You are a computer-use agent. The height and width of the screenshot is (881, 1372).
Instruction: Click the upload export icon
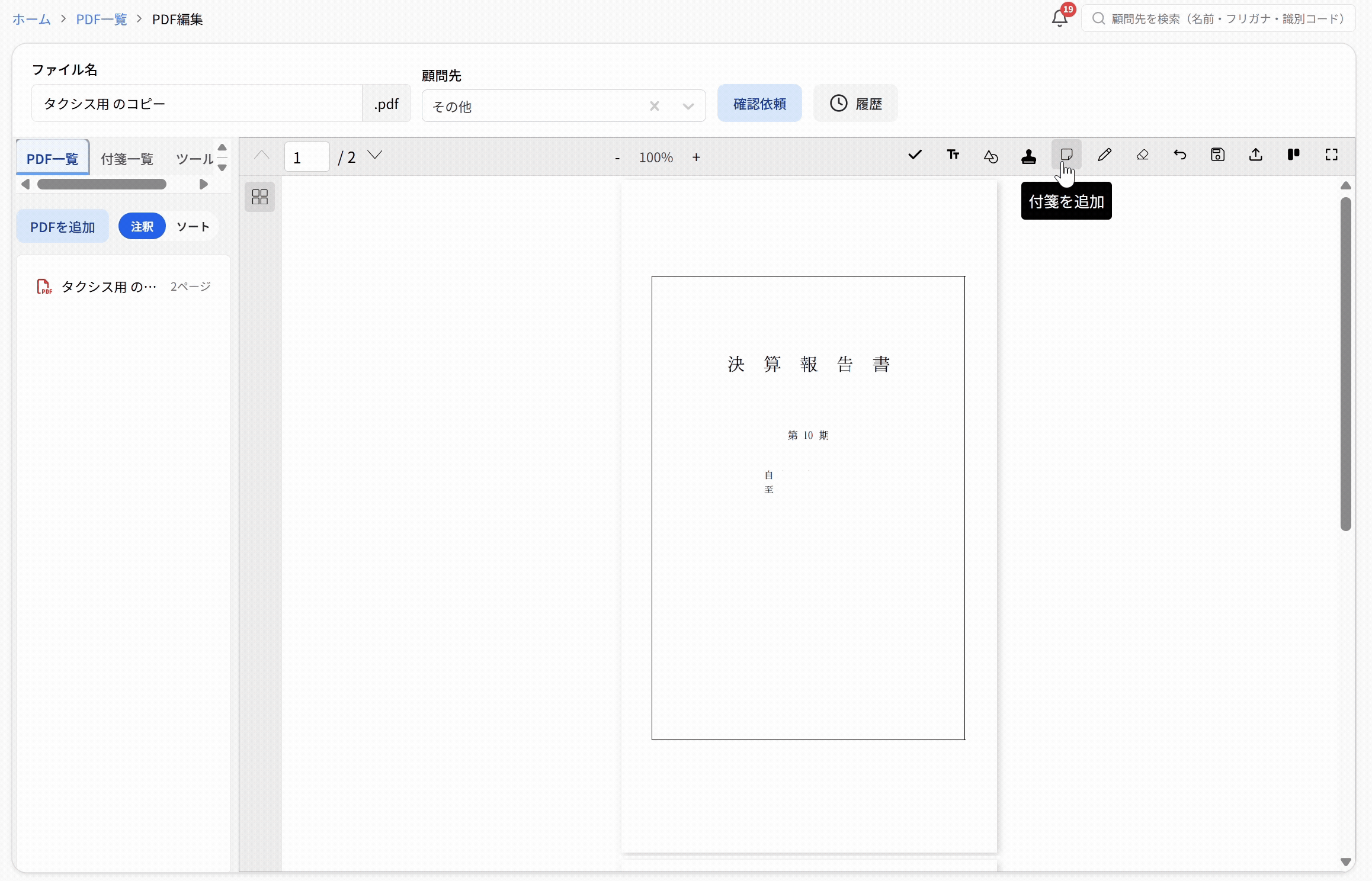click(1256, 155)
